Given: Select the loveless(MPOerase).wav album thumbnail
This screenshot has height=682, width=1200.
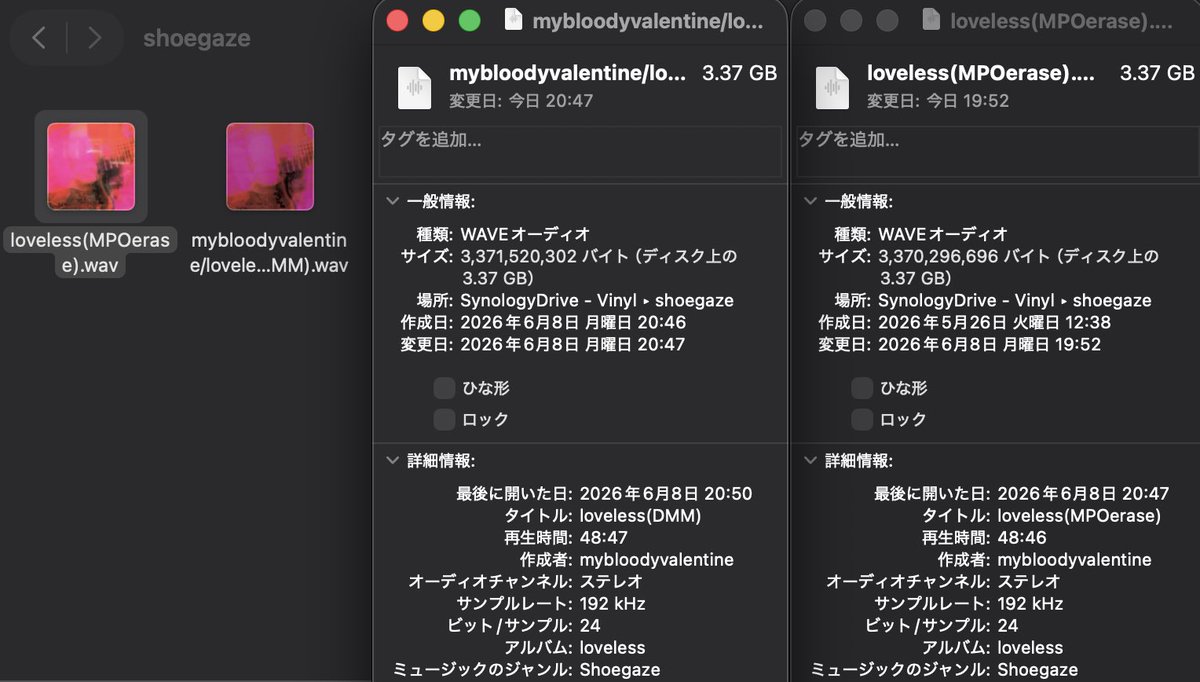Looking at the screenshot, I should coord(91,166).
